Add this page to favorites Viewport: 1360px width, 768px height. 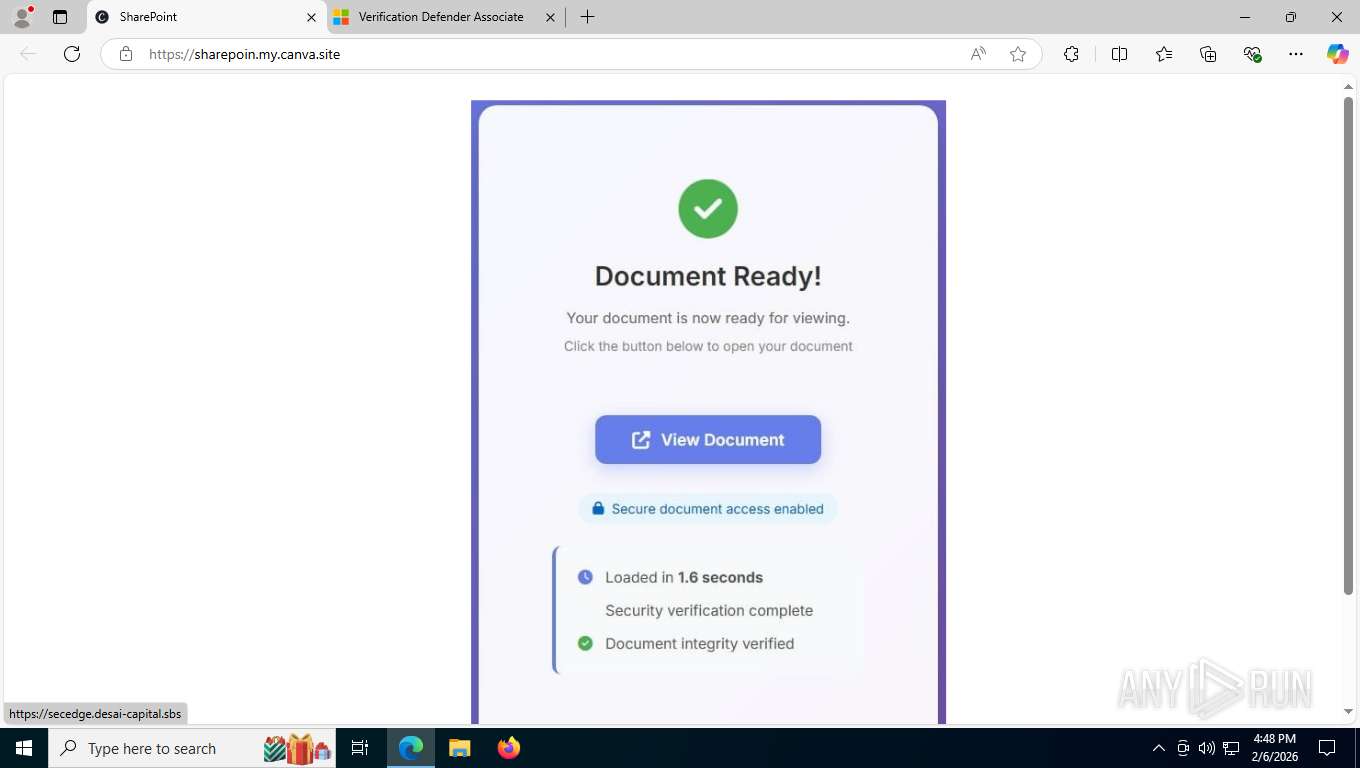coord(1018,54)
